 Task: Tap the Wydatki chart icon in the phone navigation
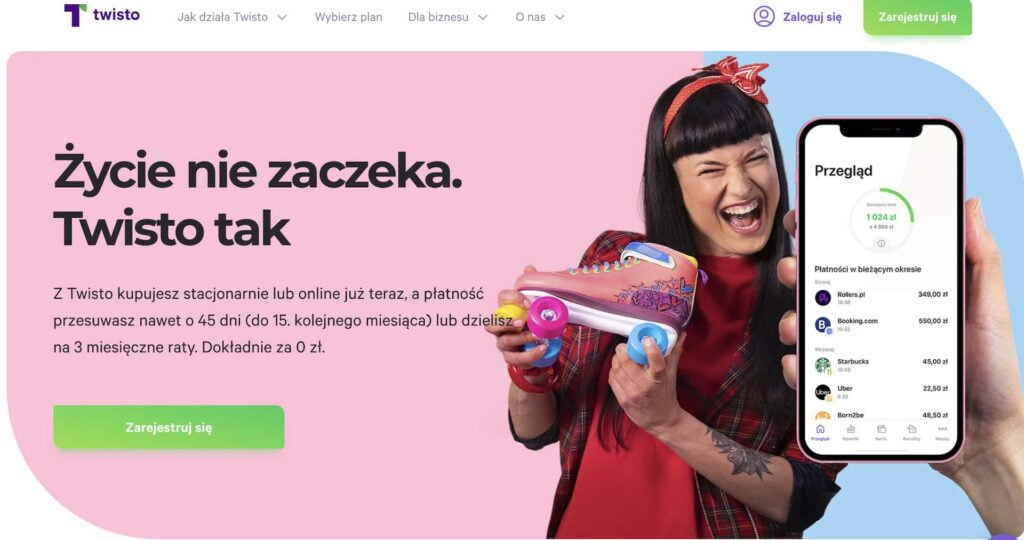(x=850, y=429)
